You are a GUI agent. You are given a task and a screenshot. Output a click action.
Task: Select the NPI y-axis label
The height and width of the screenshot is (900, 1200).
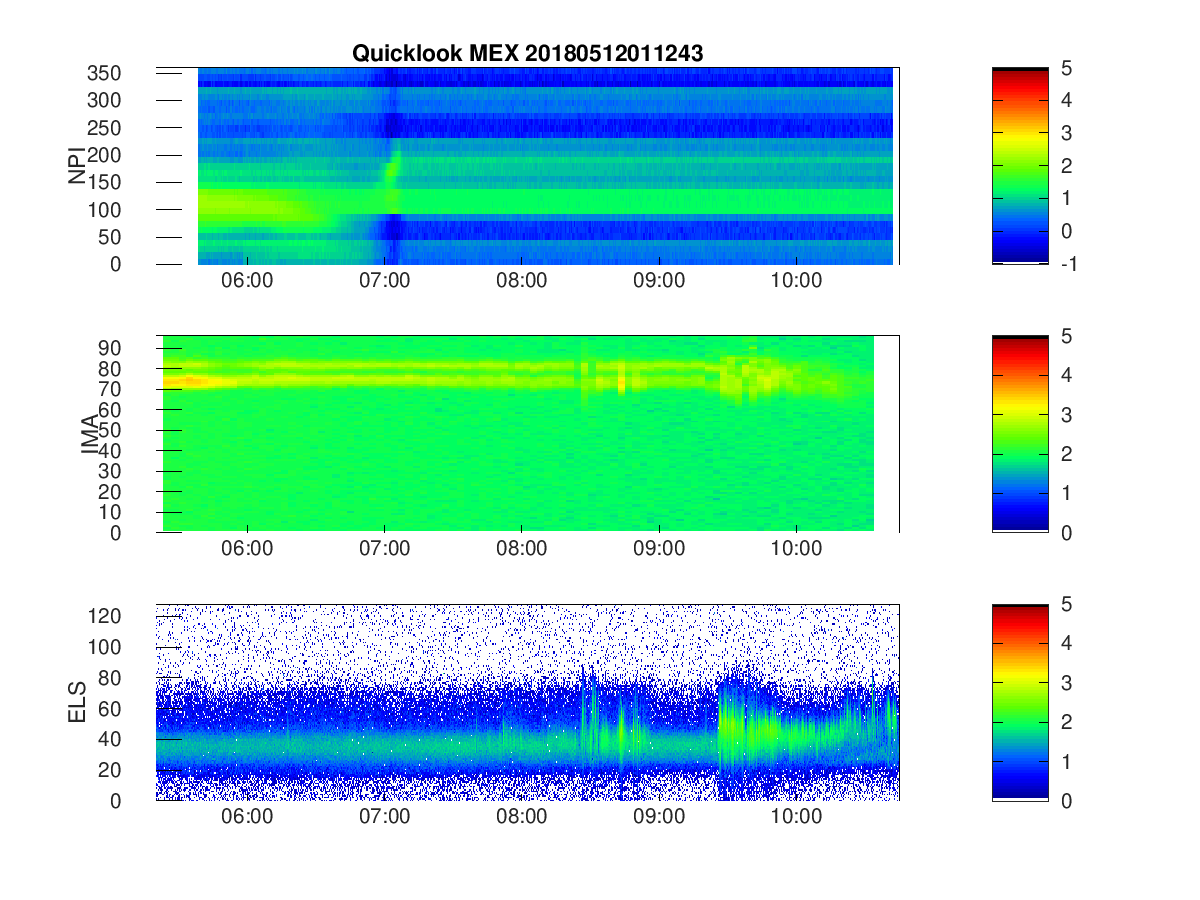[76, 167]
